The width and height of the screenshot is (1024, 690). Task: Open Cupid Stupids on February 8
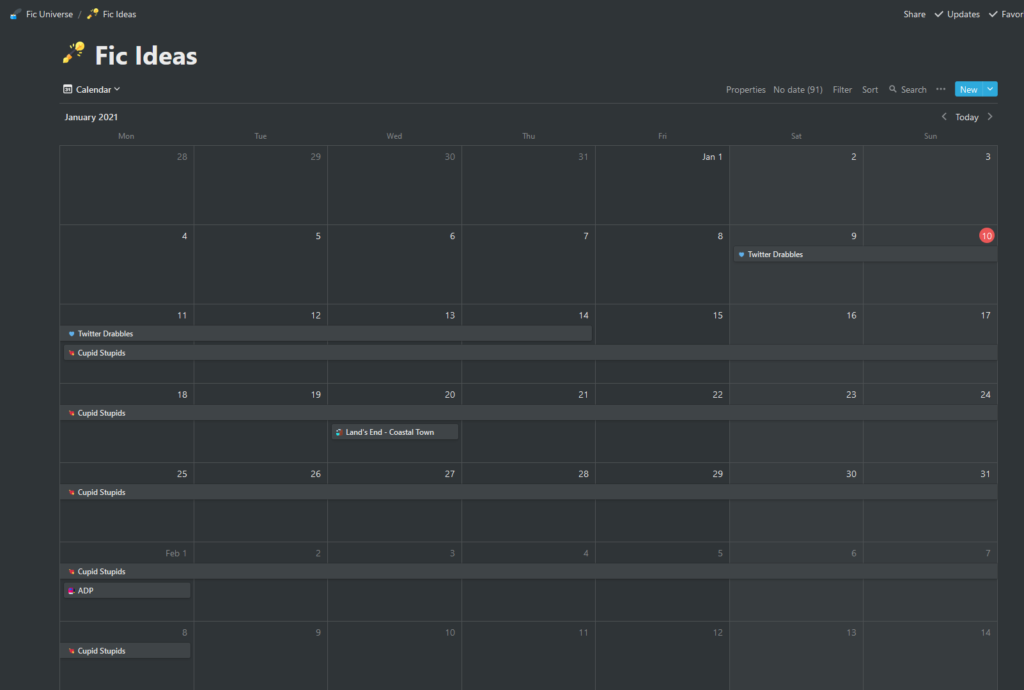[127, 651]
